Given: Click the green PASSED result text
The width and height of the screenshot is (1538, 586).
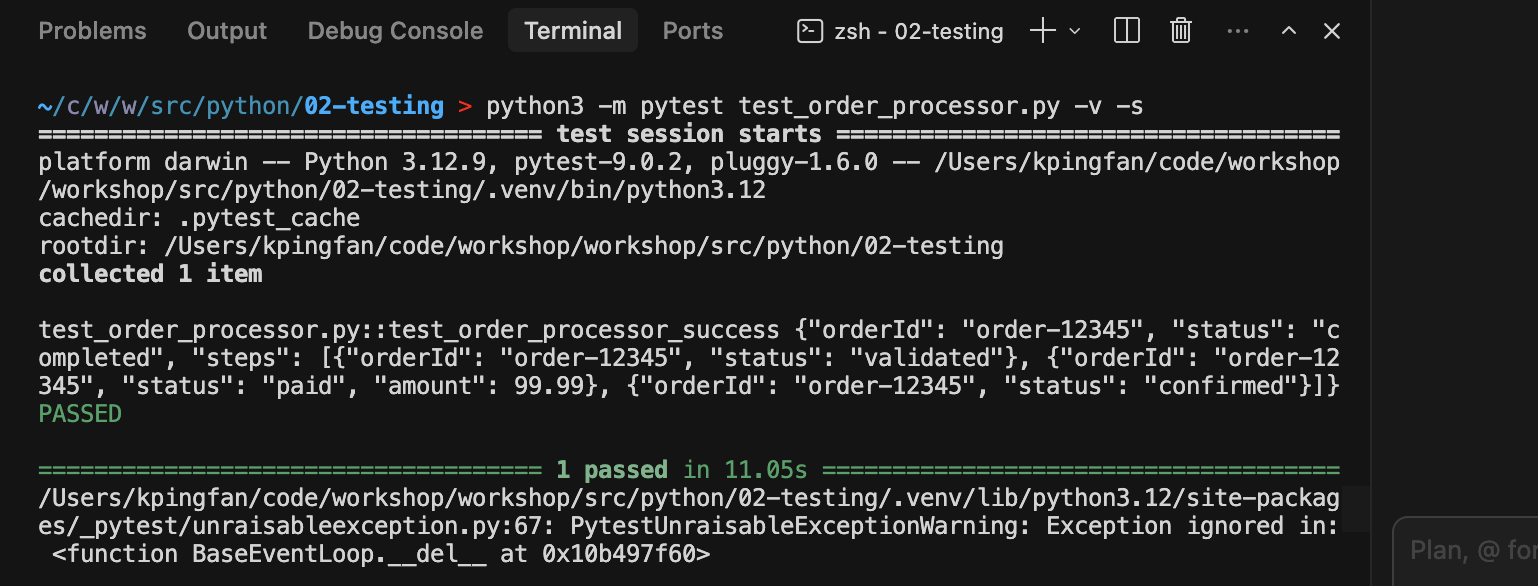Looking at the screenshot, I should coord(80,414).
